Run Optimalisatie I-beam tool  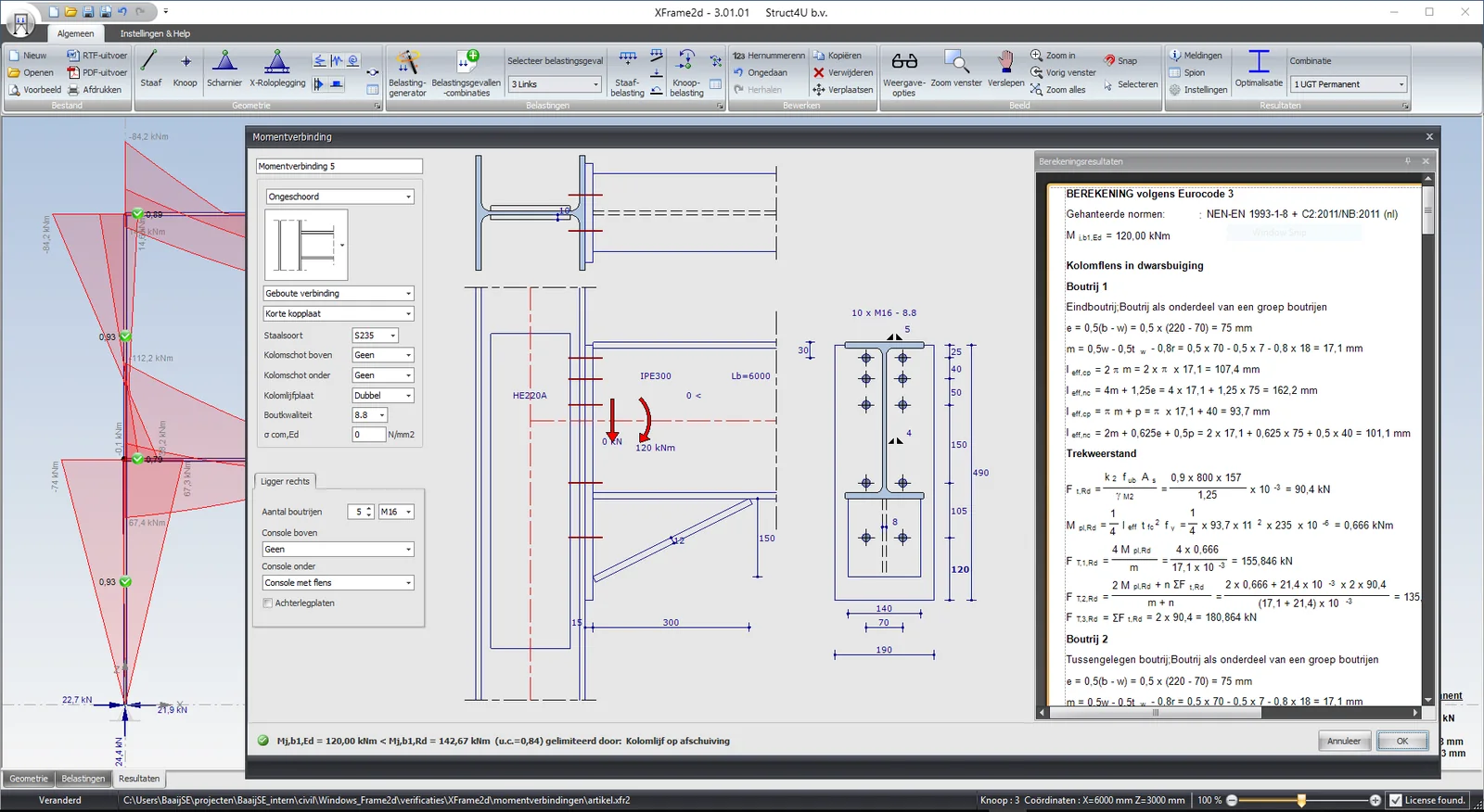pyautogui.click(x=1259, y=70)
